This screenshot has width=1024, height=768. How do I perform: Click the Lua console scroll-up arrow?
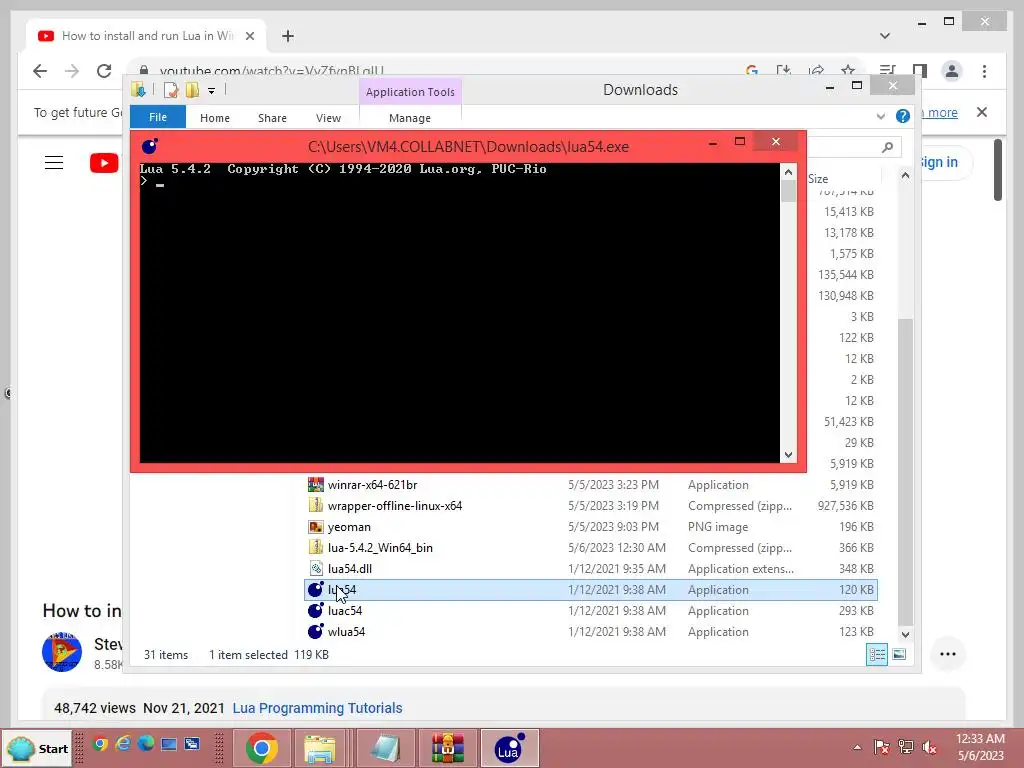tap(788, 172)
